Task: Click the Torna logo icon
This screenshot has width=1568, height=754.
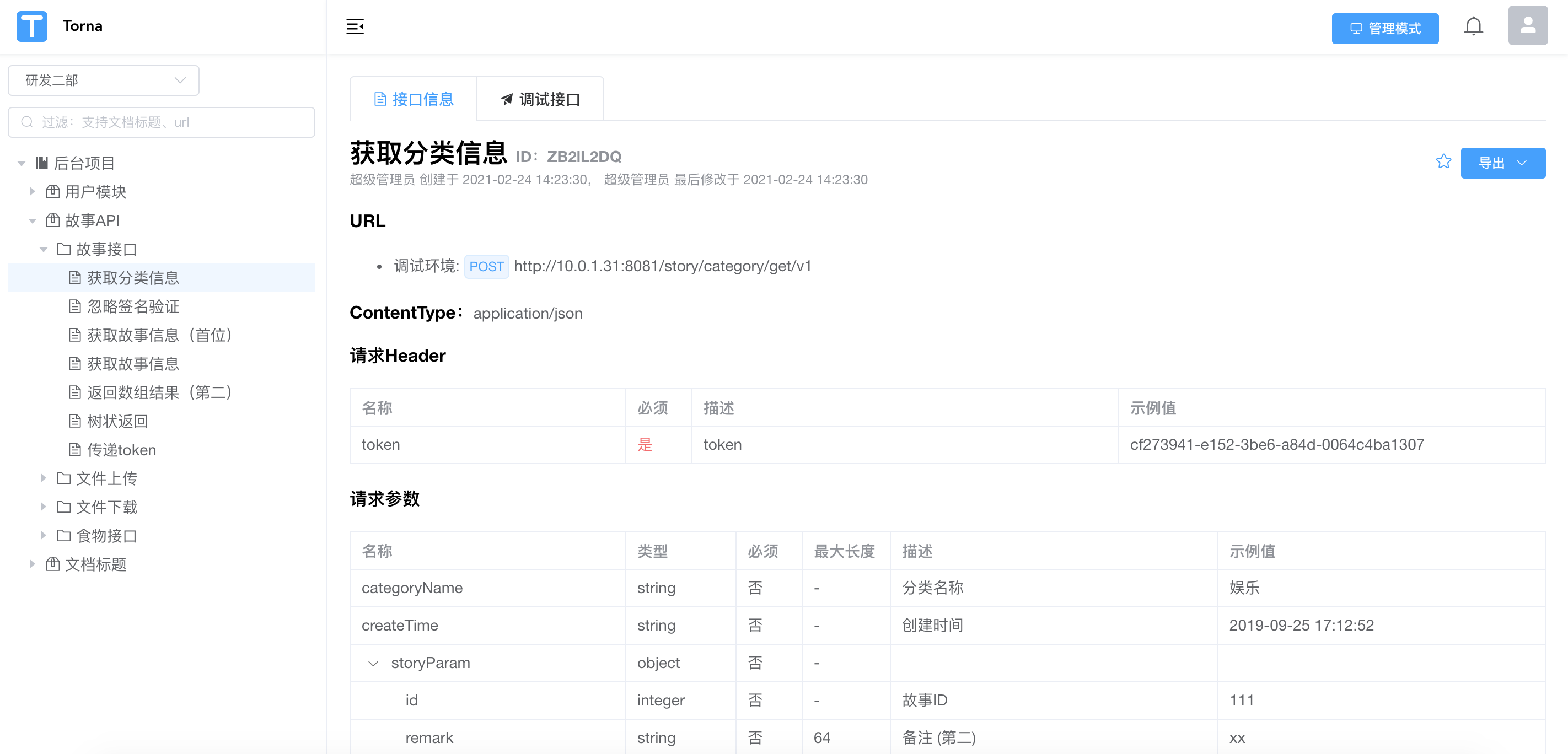Action: [31, 26]
